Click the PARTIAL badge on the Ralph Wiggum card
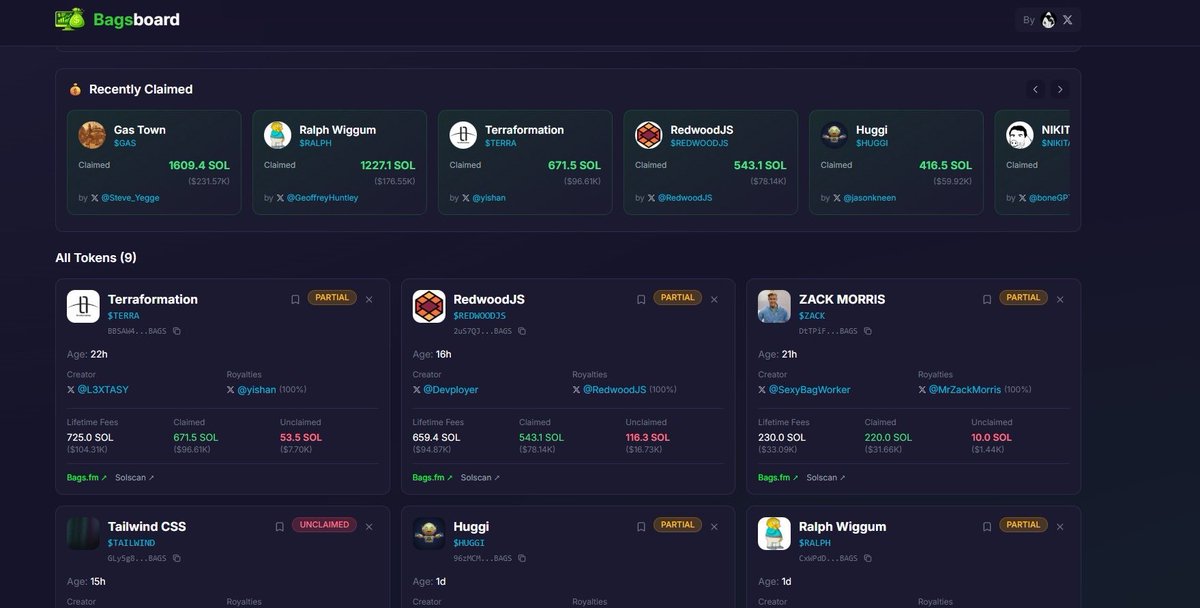The image size is (1200, 608). [1024, 525]
